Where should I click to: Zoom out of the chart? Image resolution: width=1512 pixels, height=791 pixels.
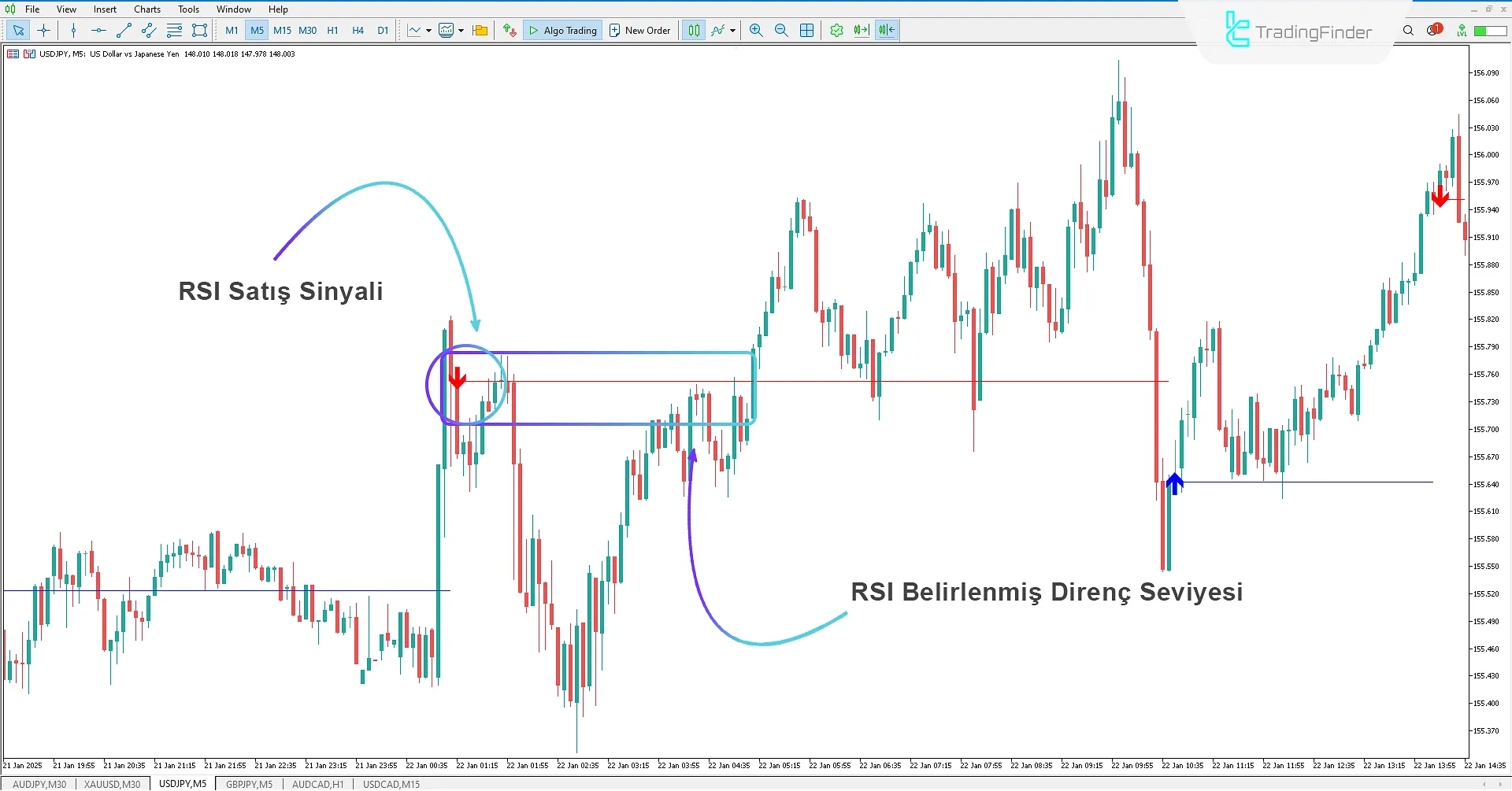(x=781, y=31)
